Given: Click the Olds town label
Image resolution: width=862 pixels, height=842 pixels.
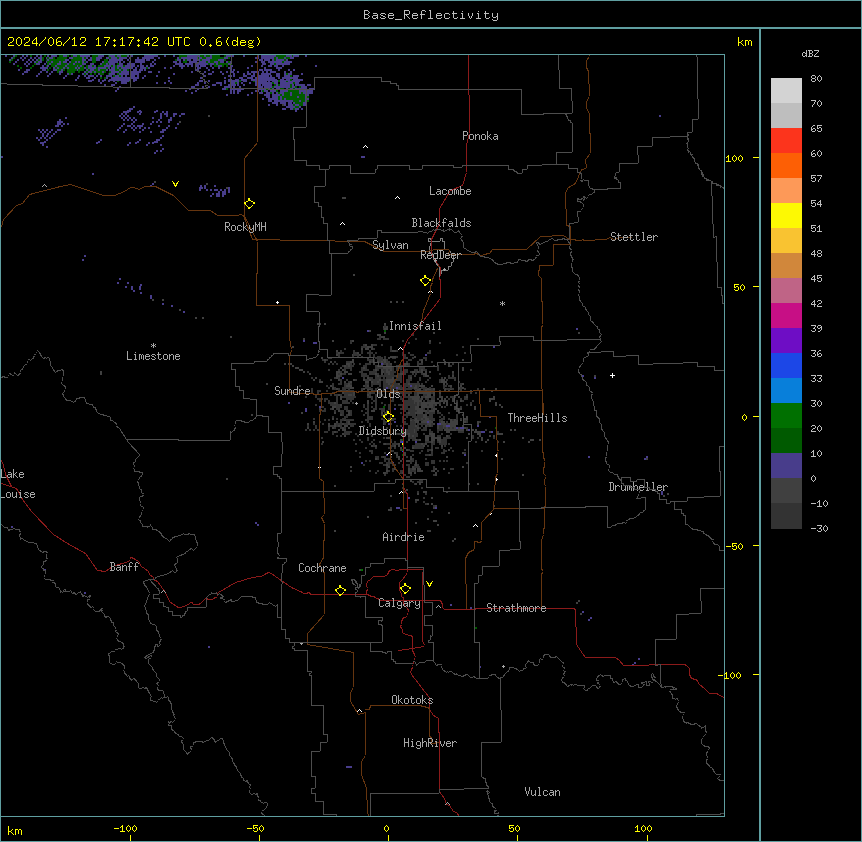Looking at the screenshot, I should coord(388,394).
